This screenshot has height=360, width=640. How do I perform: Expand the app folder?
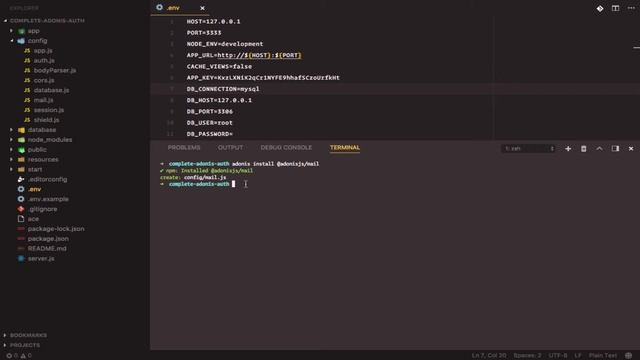coord(11,31)
